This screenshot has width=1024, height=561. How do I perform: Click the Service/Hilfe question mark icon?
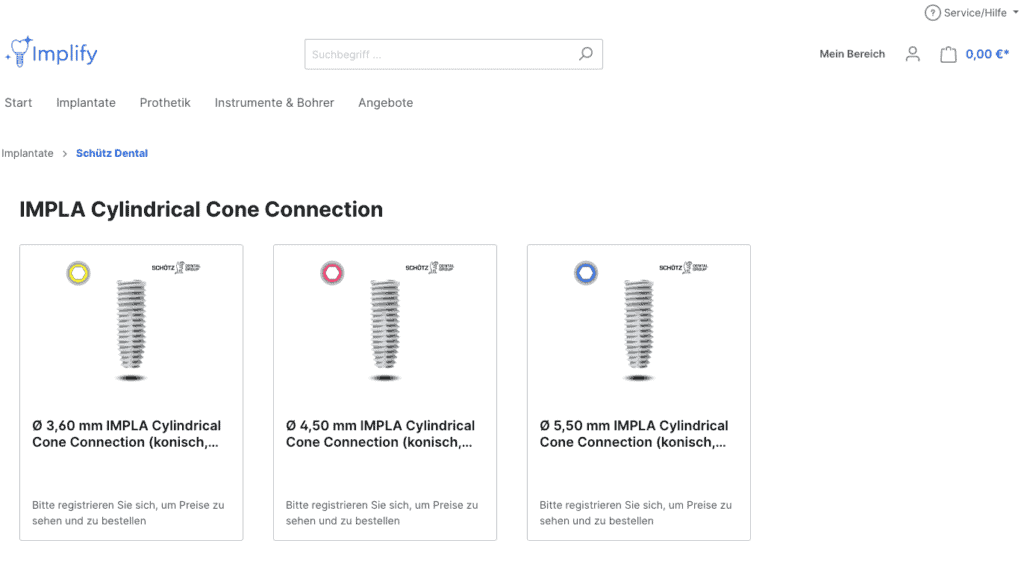pos(933,12)
